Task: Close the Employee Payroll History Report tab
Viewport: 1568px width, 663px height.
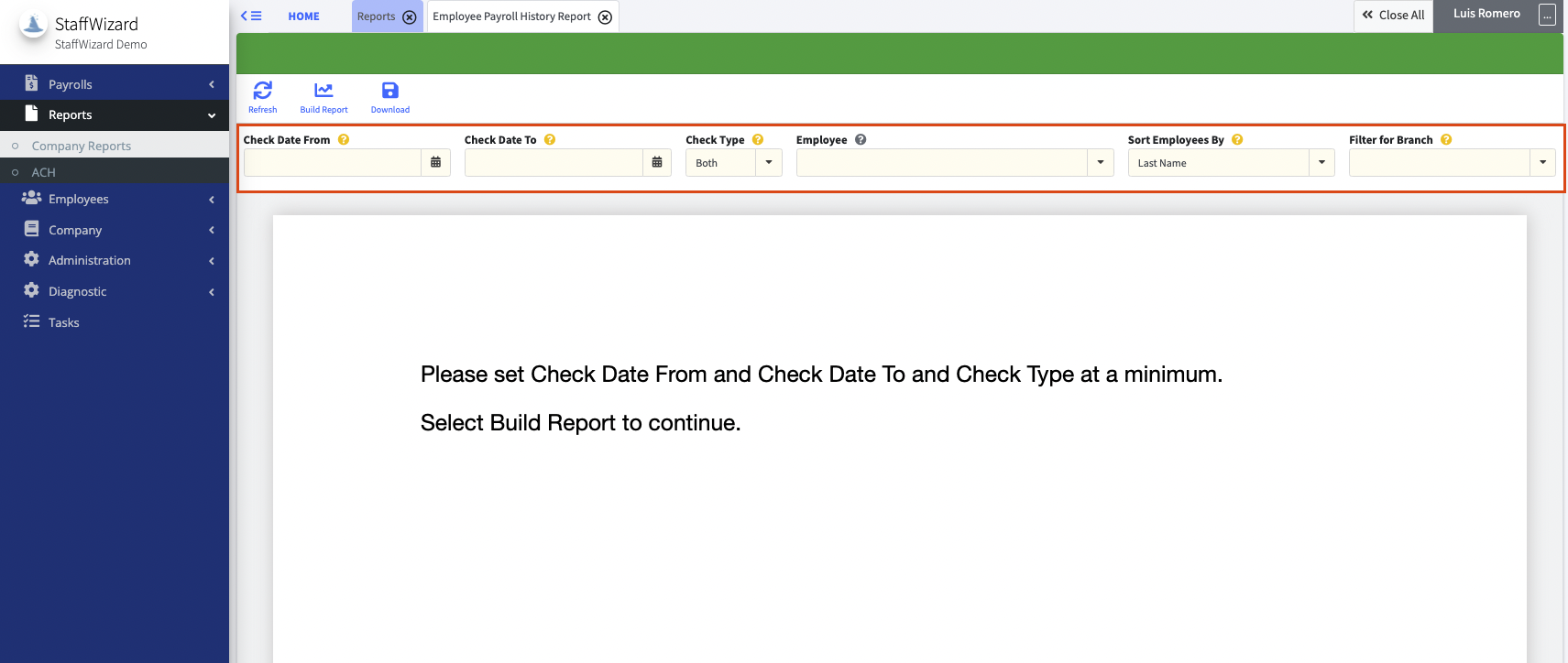Action: point(605,17)
